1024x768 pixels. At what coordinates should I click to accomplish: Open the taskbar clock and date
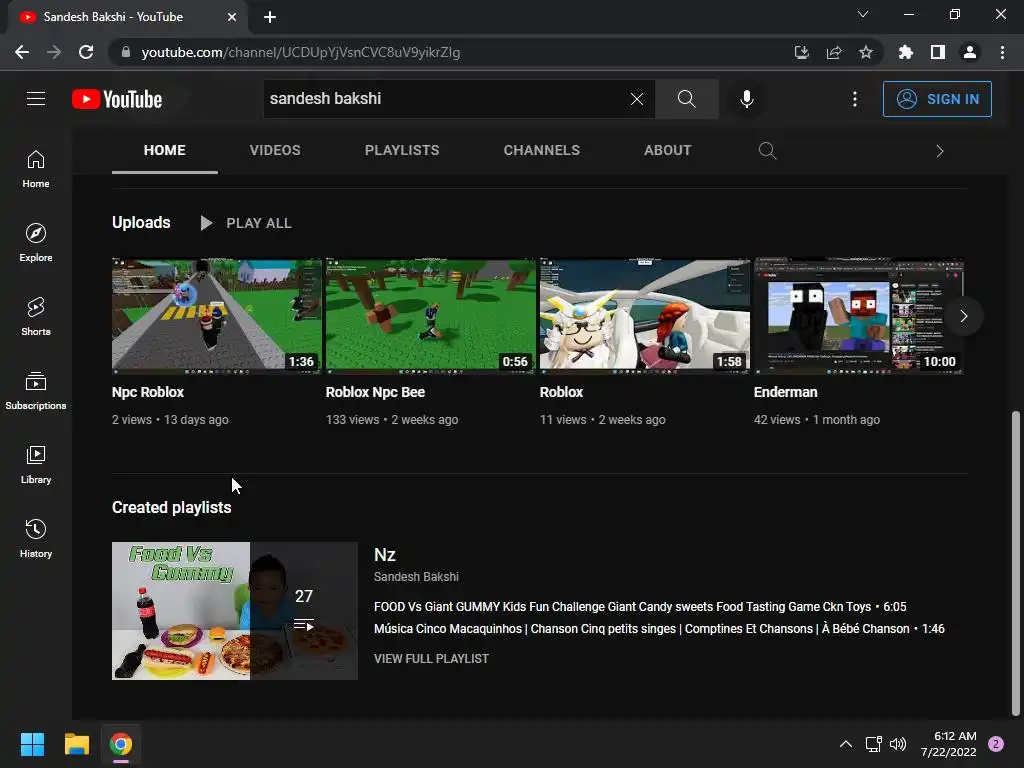[x=949, y=744]
